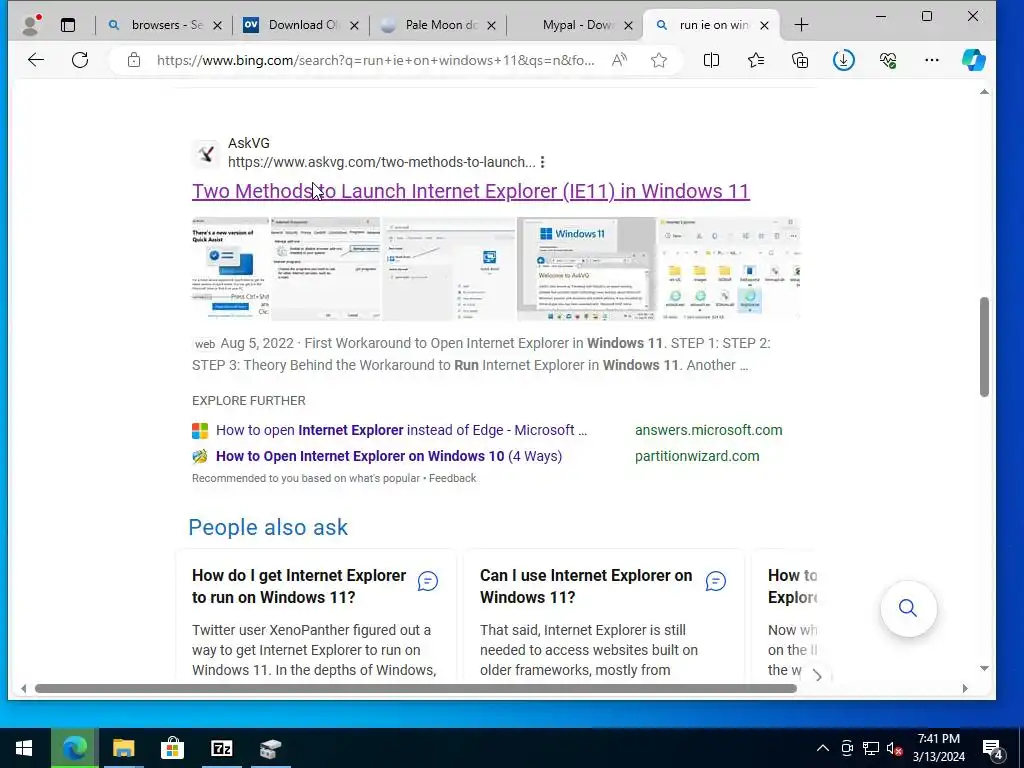Open the Edge profile icon
The image size is (1024, 768).
click(31, 25)
